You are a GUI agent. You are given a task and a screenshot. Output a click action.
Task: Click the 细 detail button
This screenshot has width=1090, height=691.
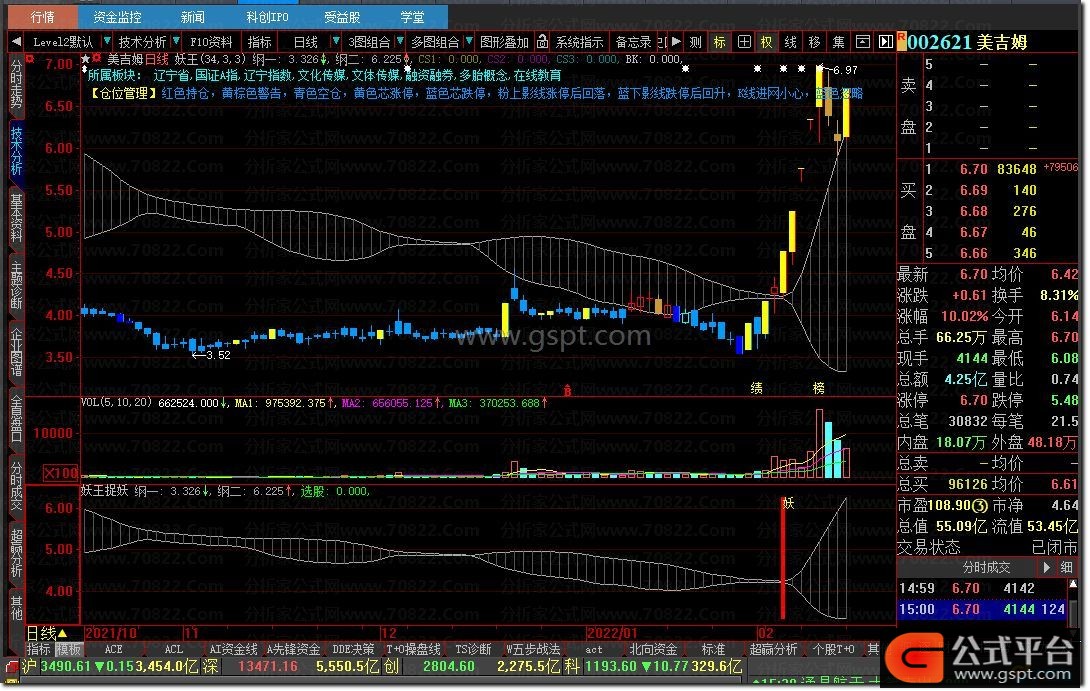pos(1066,568)
